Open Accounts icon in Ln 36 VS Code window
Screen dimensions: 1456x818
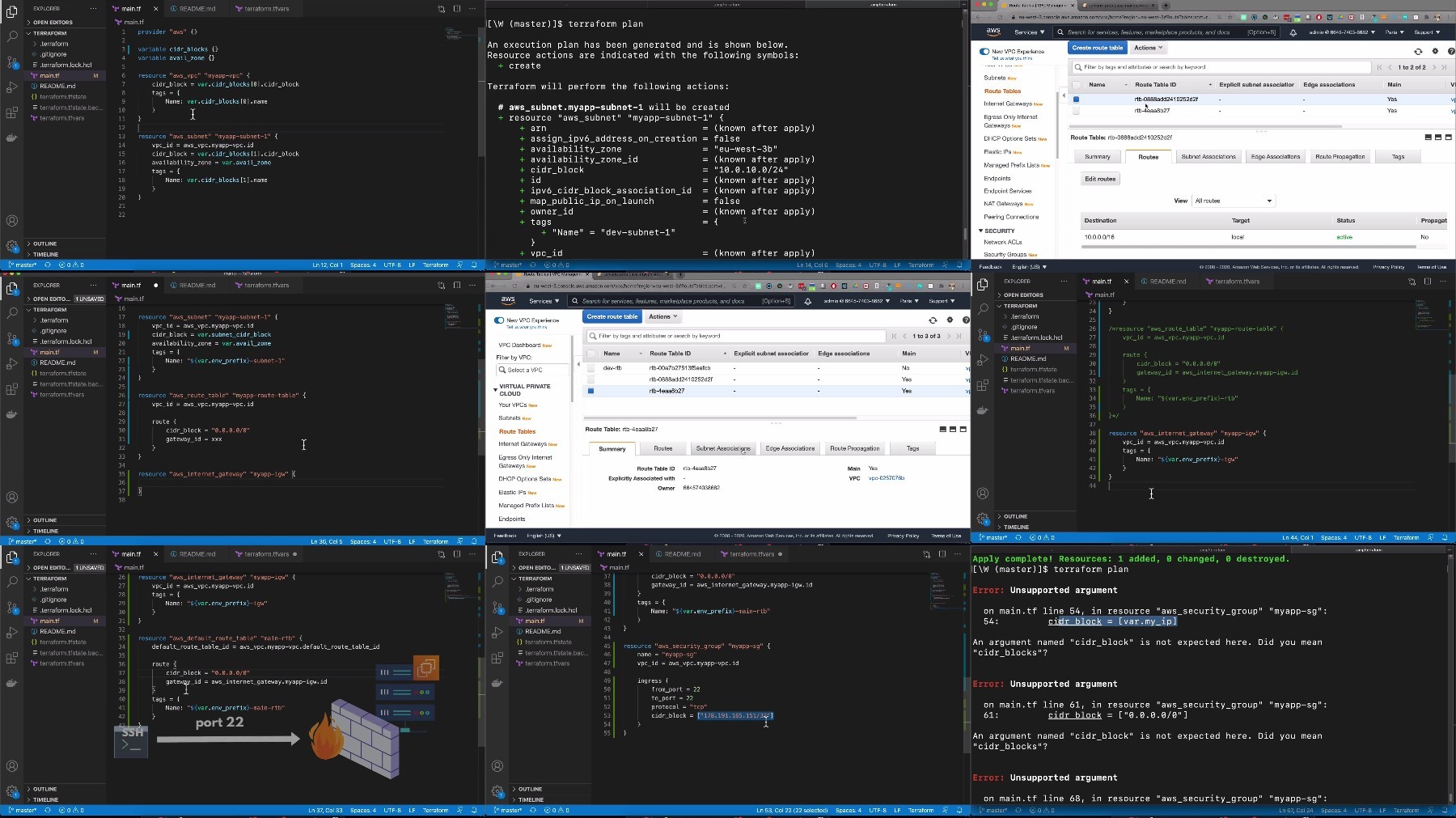point(12,498)
